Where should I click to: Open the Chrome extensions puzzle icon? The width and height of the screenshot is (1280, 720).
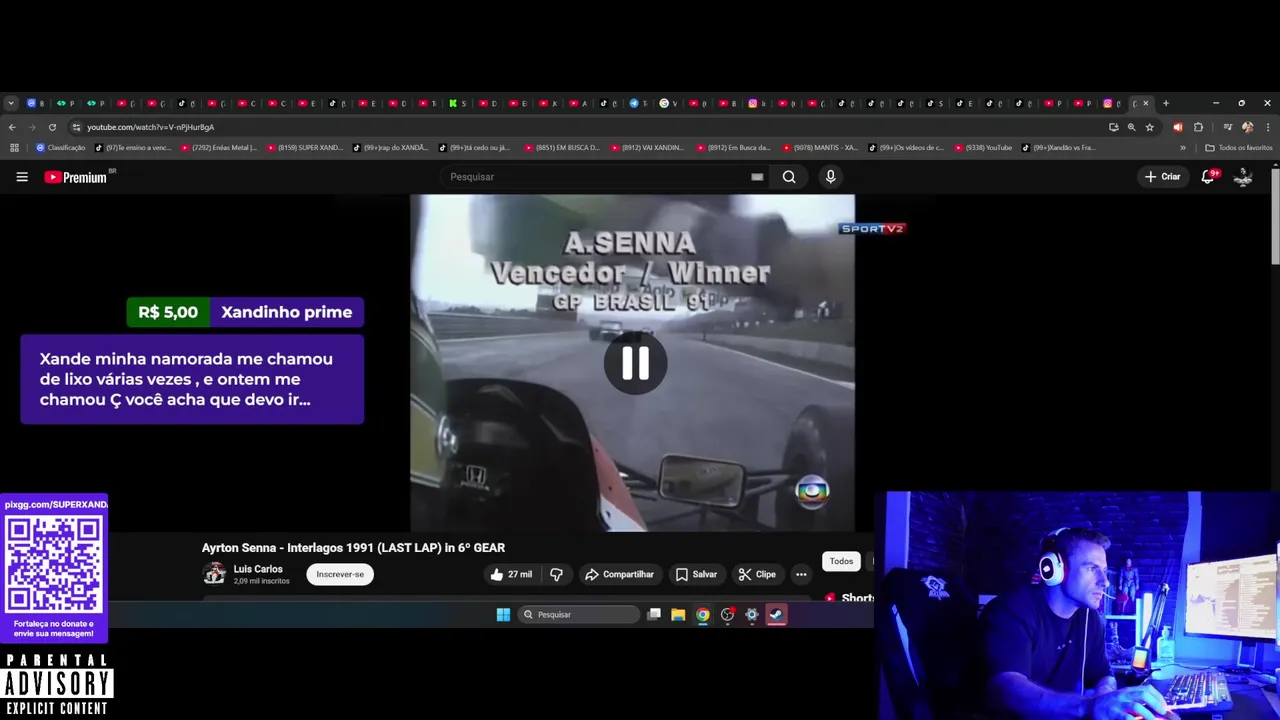pos(1198,127)
